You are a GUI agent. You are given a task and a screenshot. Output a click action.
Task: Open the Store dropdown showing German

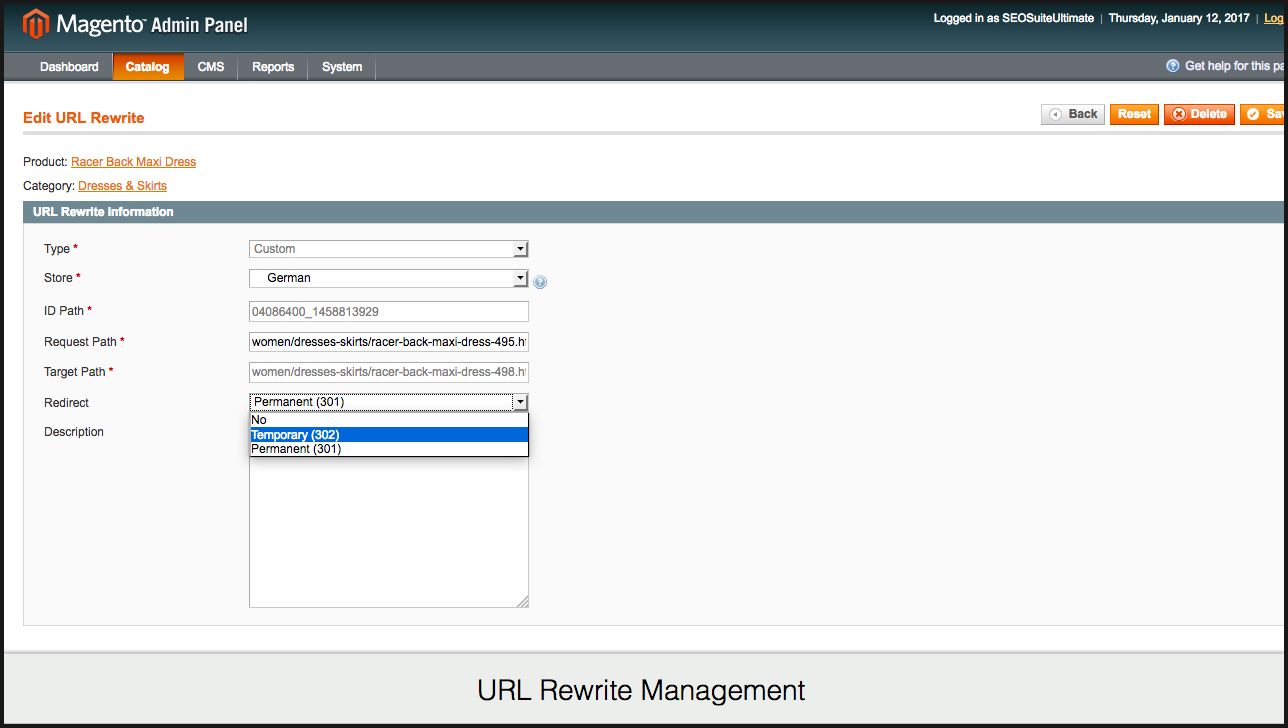tap(388, 278)
